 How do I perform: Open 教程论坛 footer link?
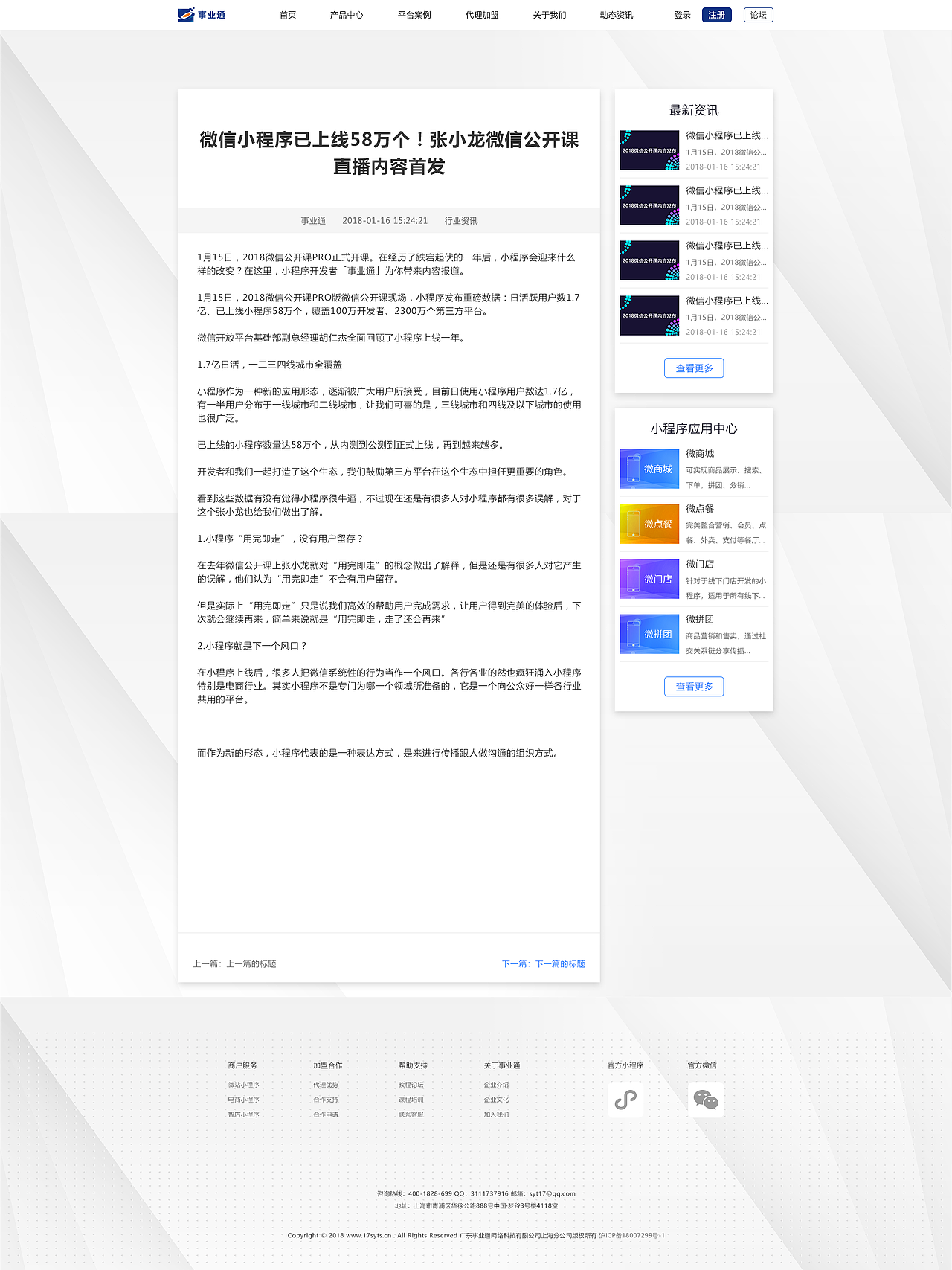[x=411, y=1085]
